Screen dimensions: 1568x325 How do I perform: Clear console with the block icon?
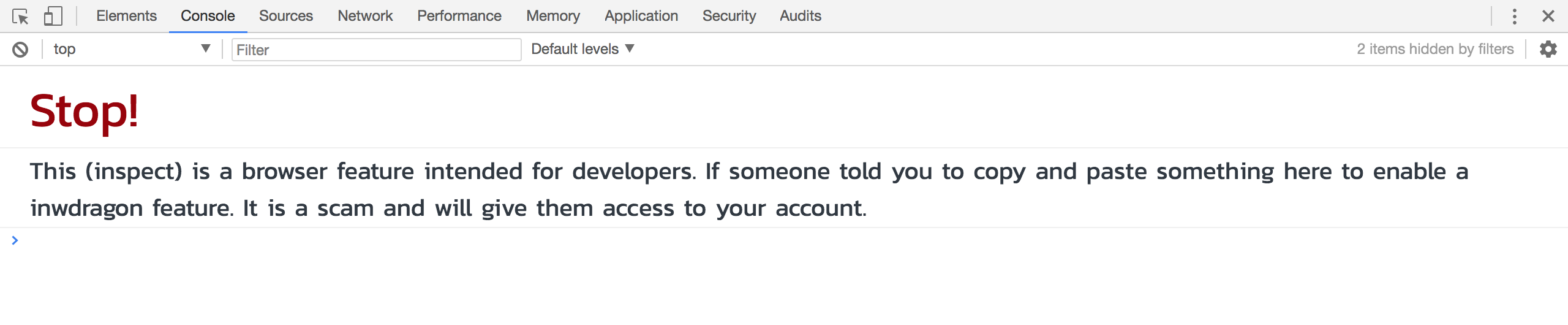20,50
